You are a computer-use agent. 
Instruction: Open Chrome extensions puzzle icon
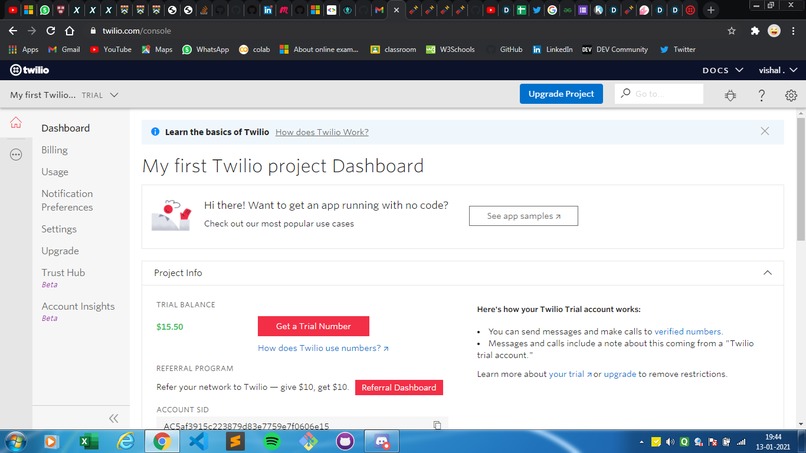coord(755,31)
